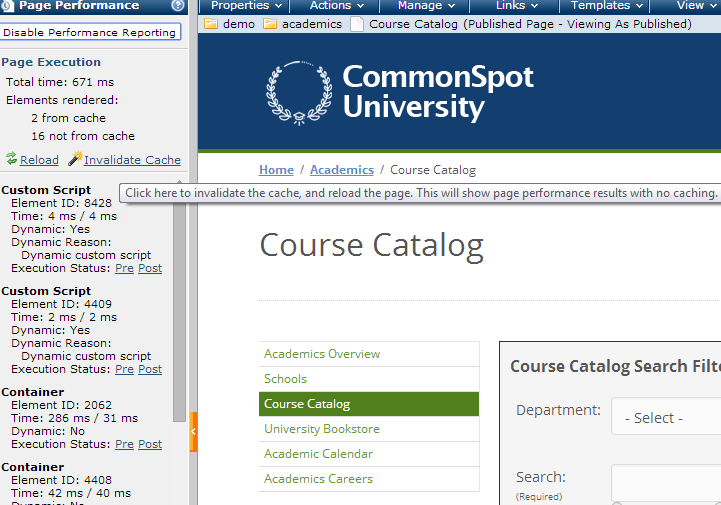The image size is (721, 505).
Task: Click the Academics breadcrumb link
Action: coord(342,170)
